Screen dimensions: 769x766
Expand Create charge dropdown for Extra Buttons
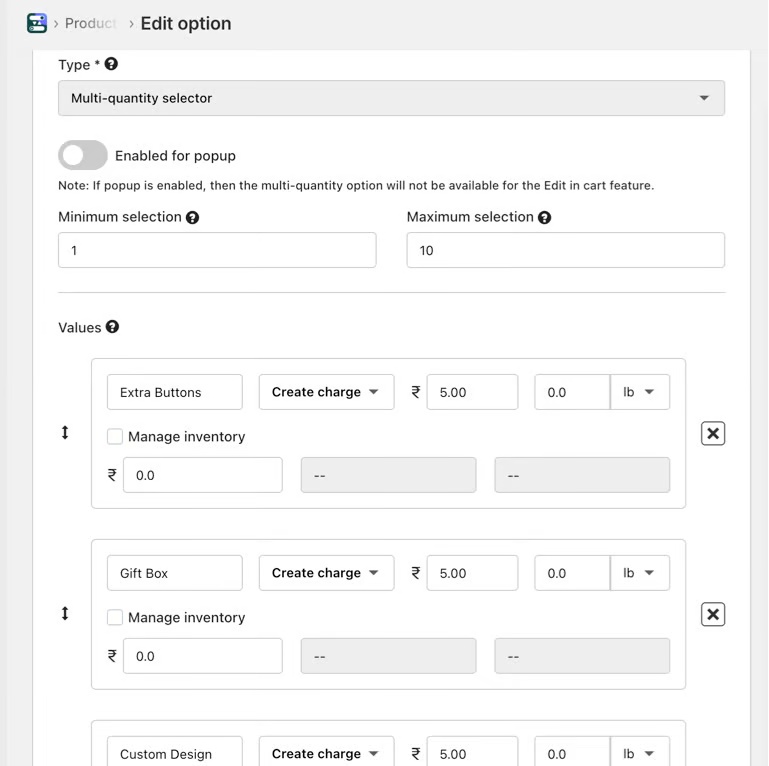pos(326,392)
